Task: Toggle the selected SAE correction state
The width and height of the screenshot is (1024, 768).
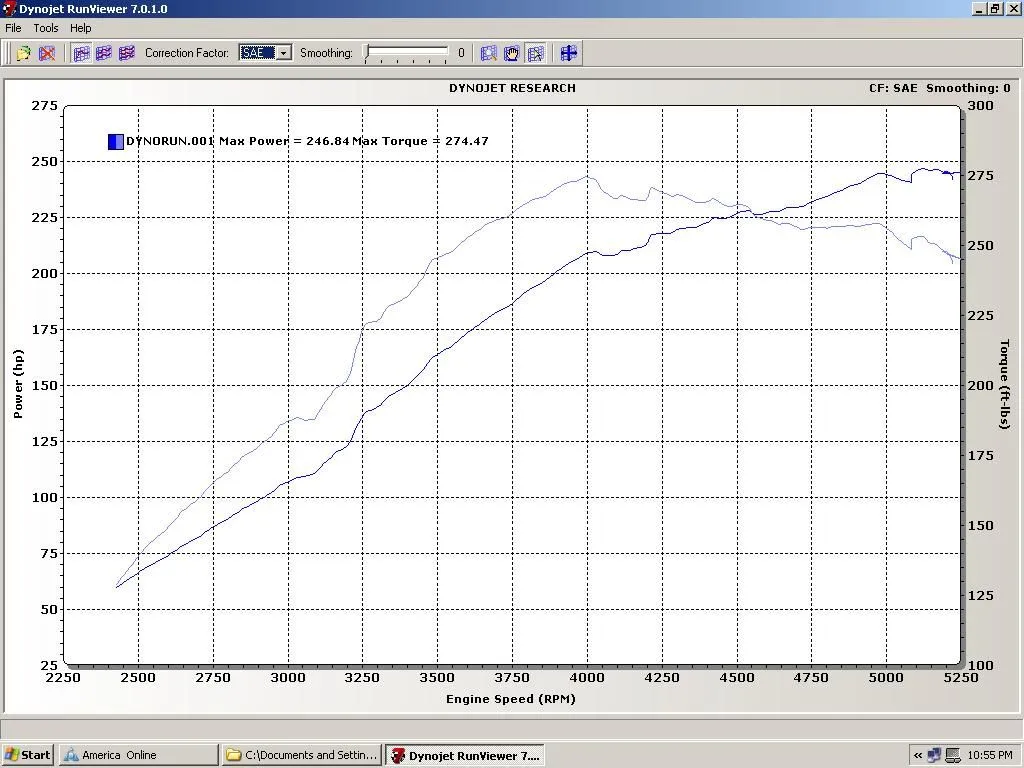Action: coord(258,53)
